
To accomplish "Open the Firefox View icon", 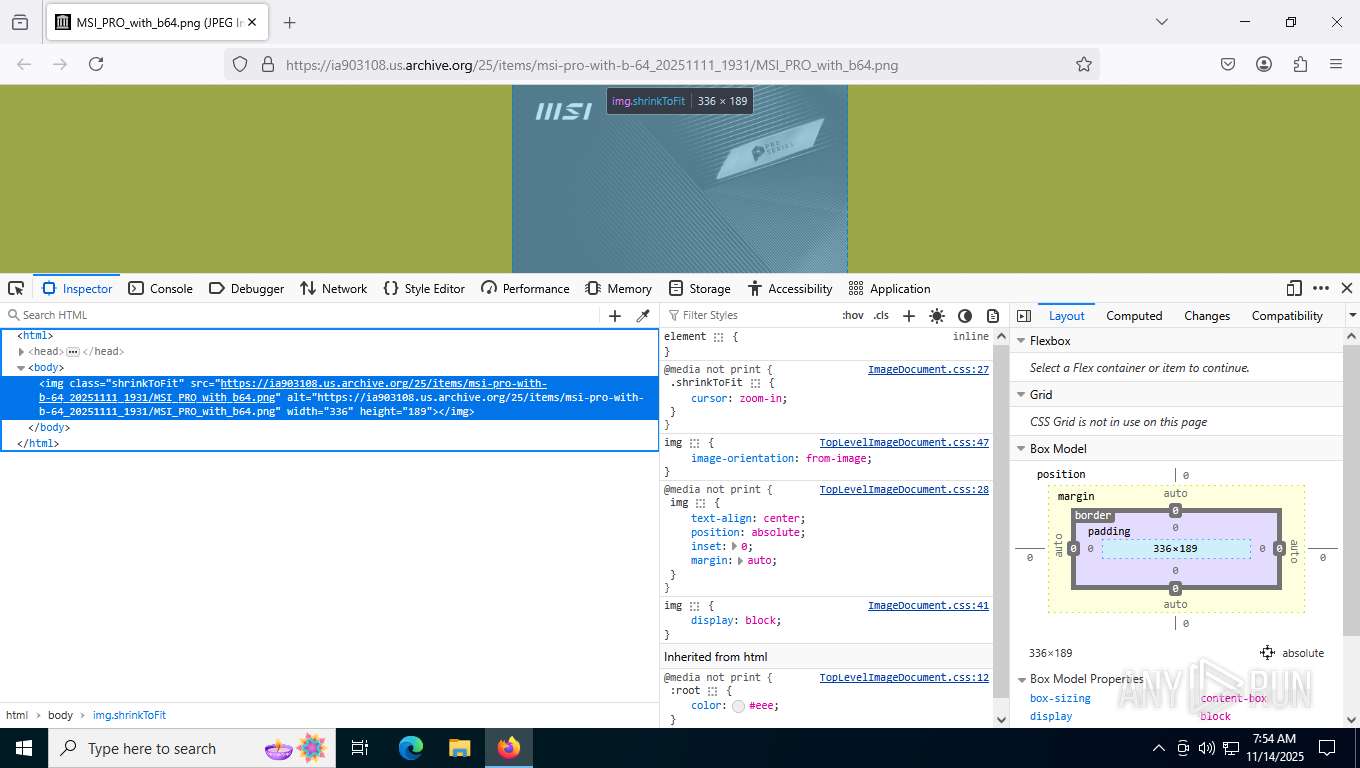I will [x=19, y=22].
